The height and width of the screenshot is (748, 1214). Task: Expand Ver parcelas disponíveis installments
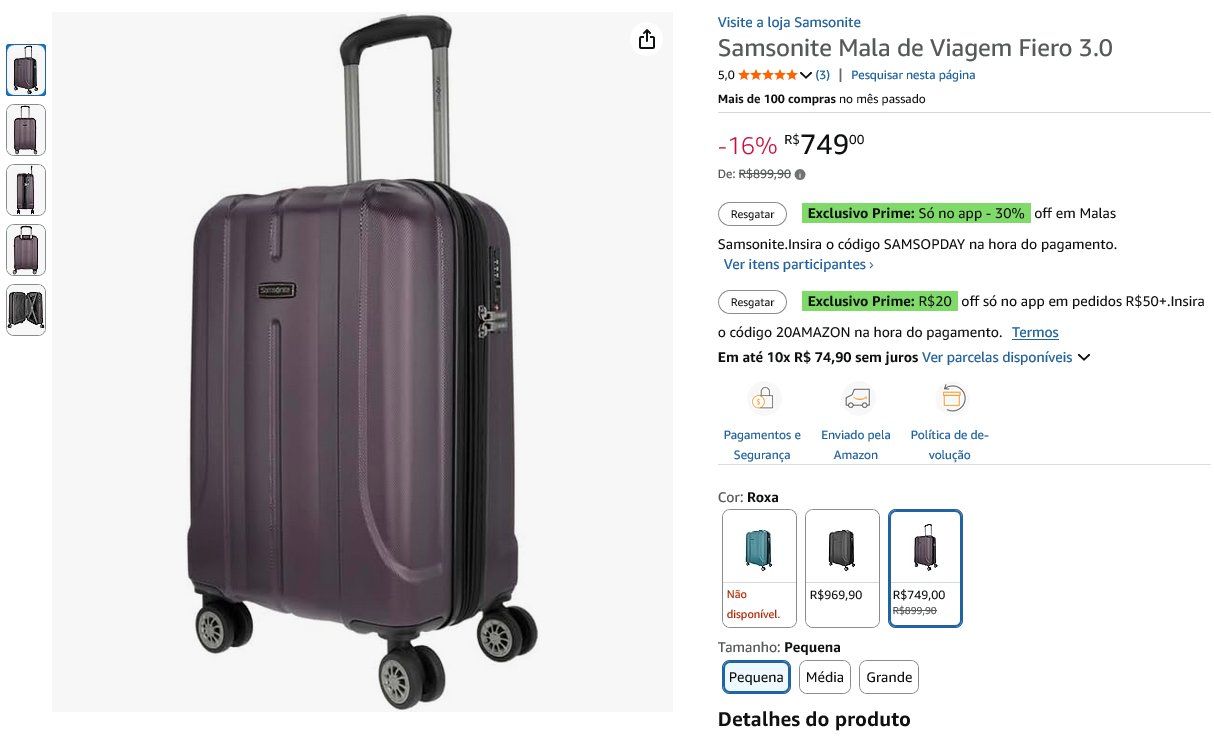[1006, 357]
